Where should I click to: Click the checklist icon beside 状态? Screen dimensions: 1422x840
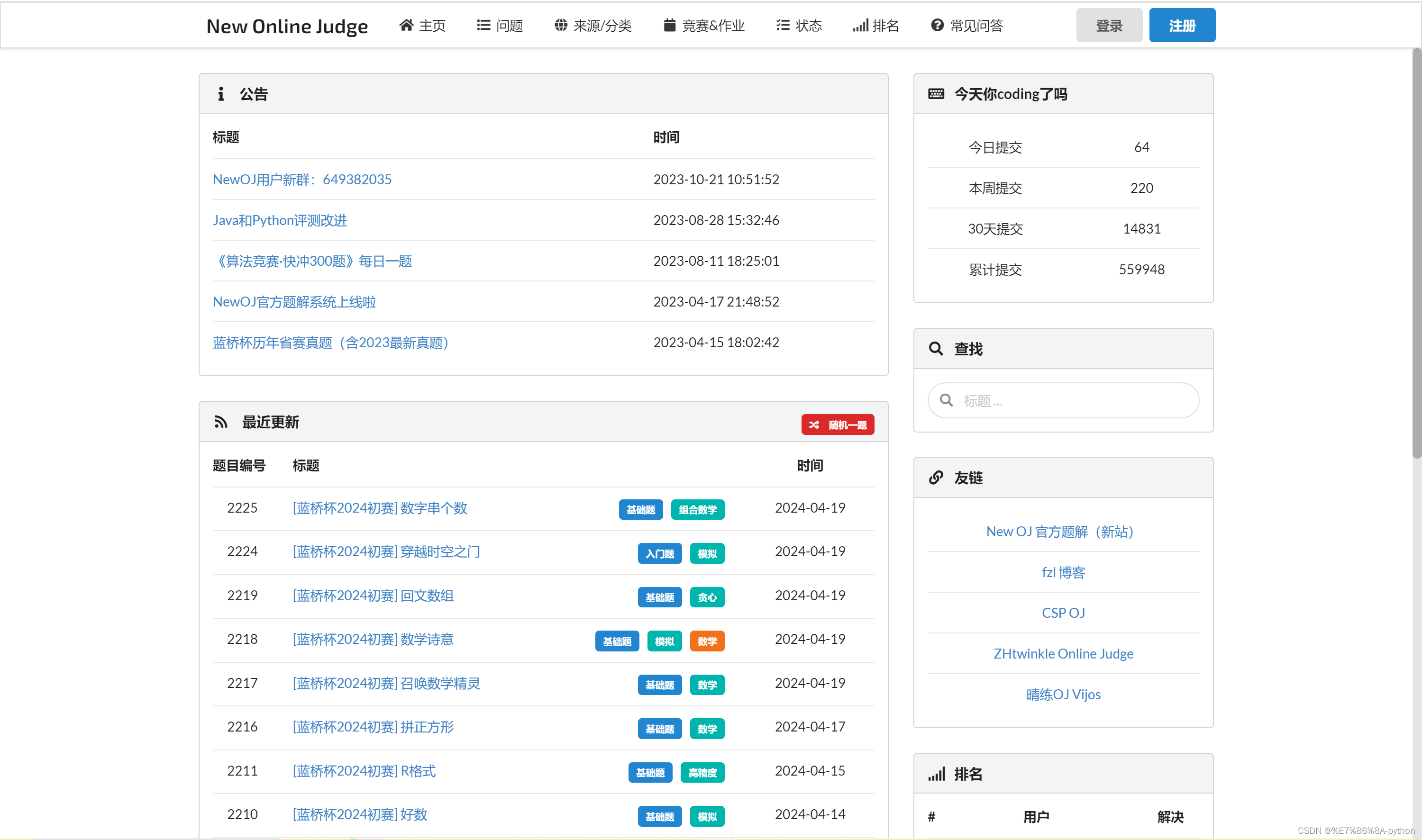click(783, 25)
